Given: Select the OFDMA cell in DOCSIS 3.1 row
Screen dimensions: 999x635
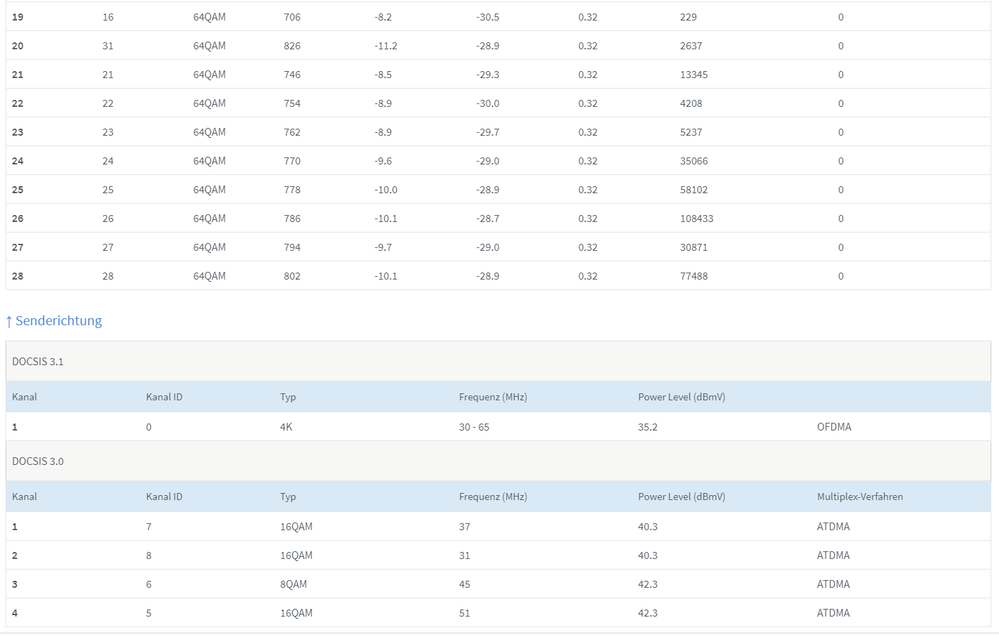Looking at the screenshot, I should (834, 427).
